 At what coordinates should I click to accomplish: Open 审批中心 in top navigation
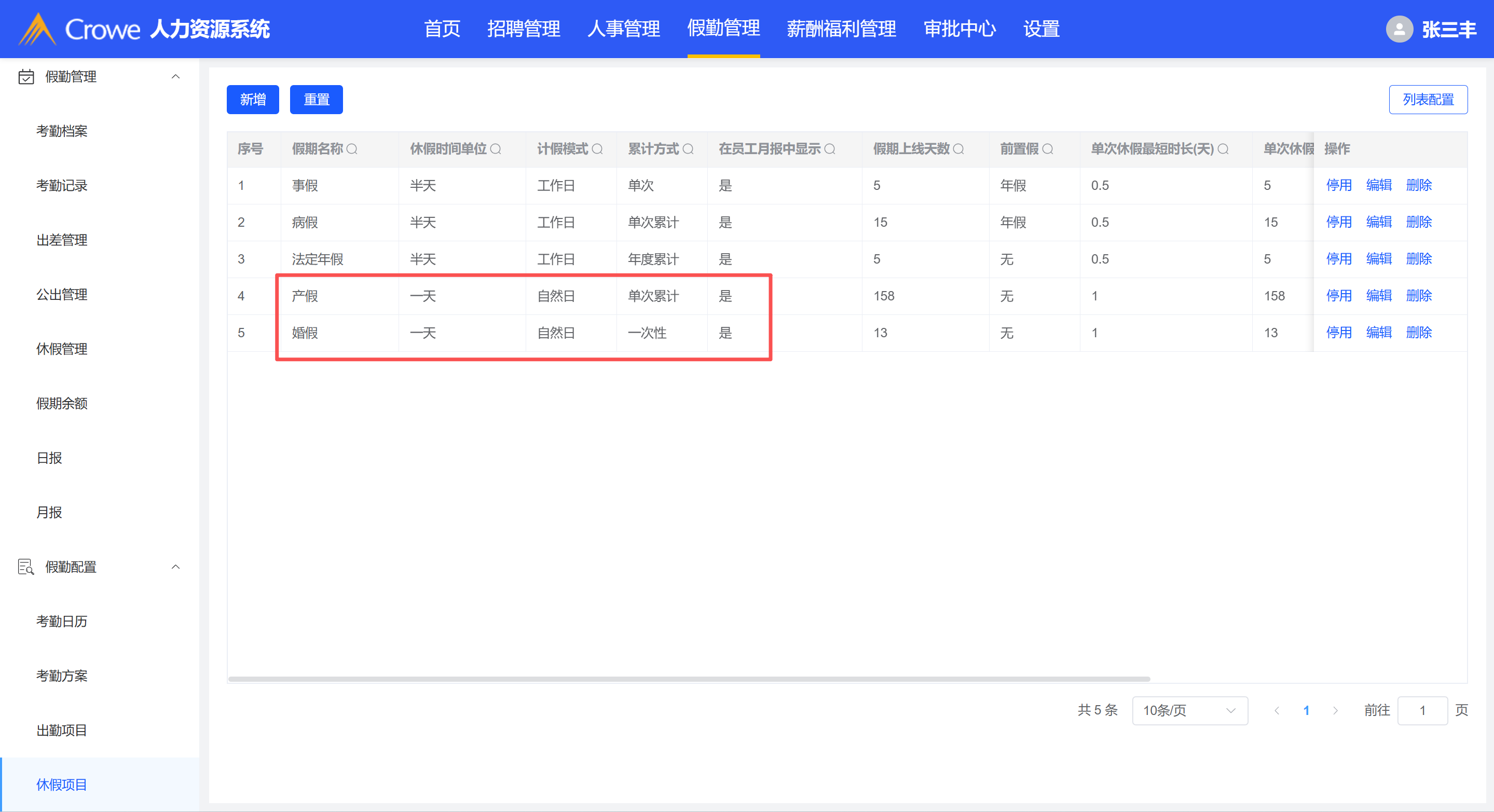coord(960,29)
